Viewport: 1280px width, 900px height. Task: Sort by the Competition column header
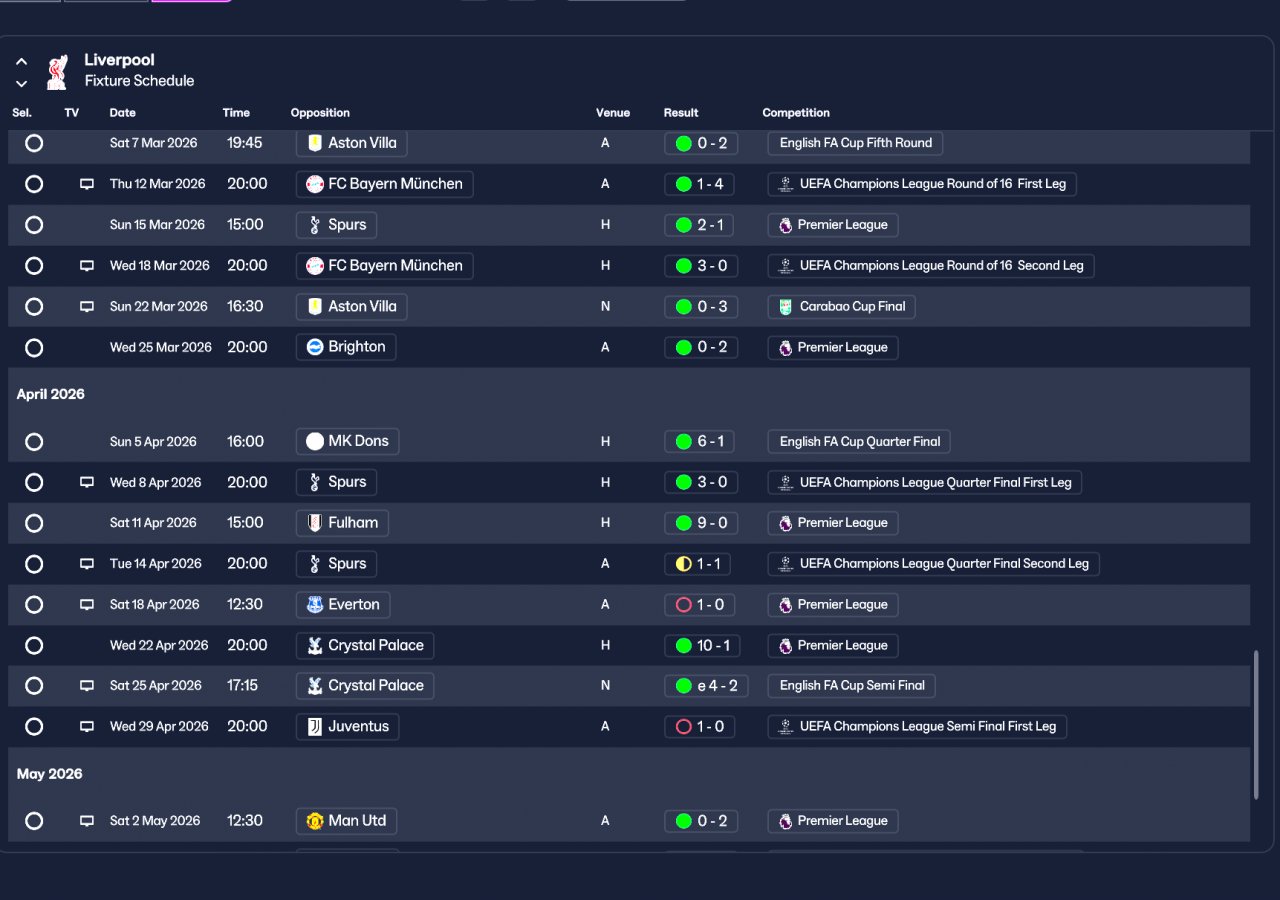point(796,113)
